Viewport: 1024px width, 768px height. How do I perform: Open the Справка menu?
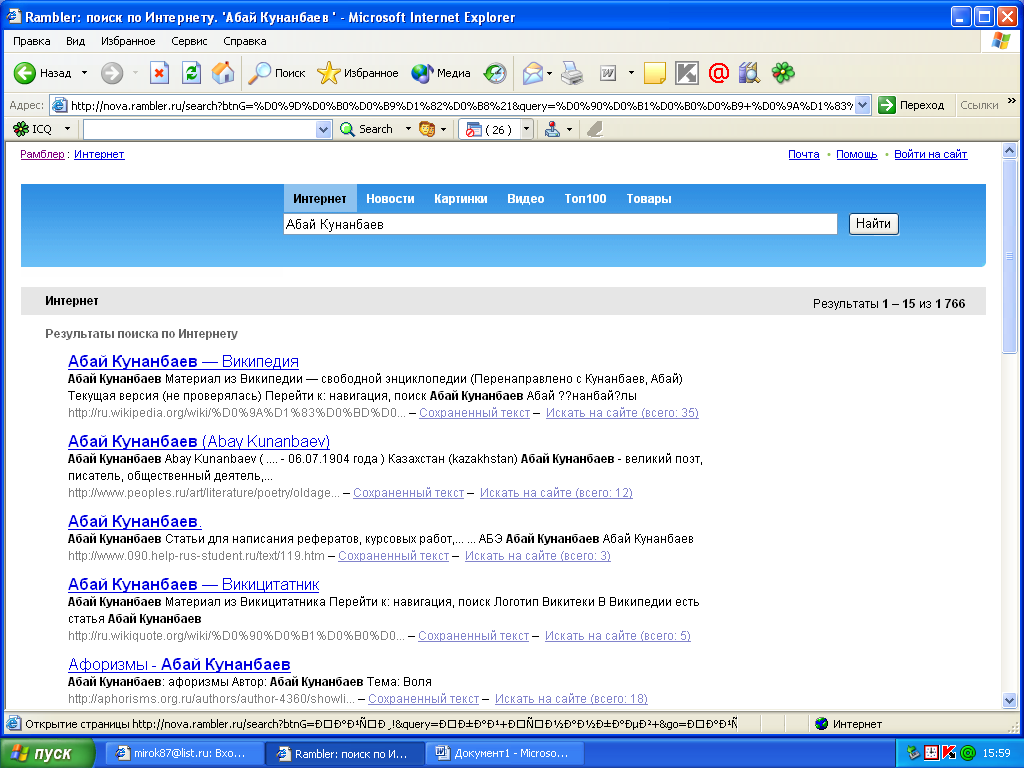[245, 41]
